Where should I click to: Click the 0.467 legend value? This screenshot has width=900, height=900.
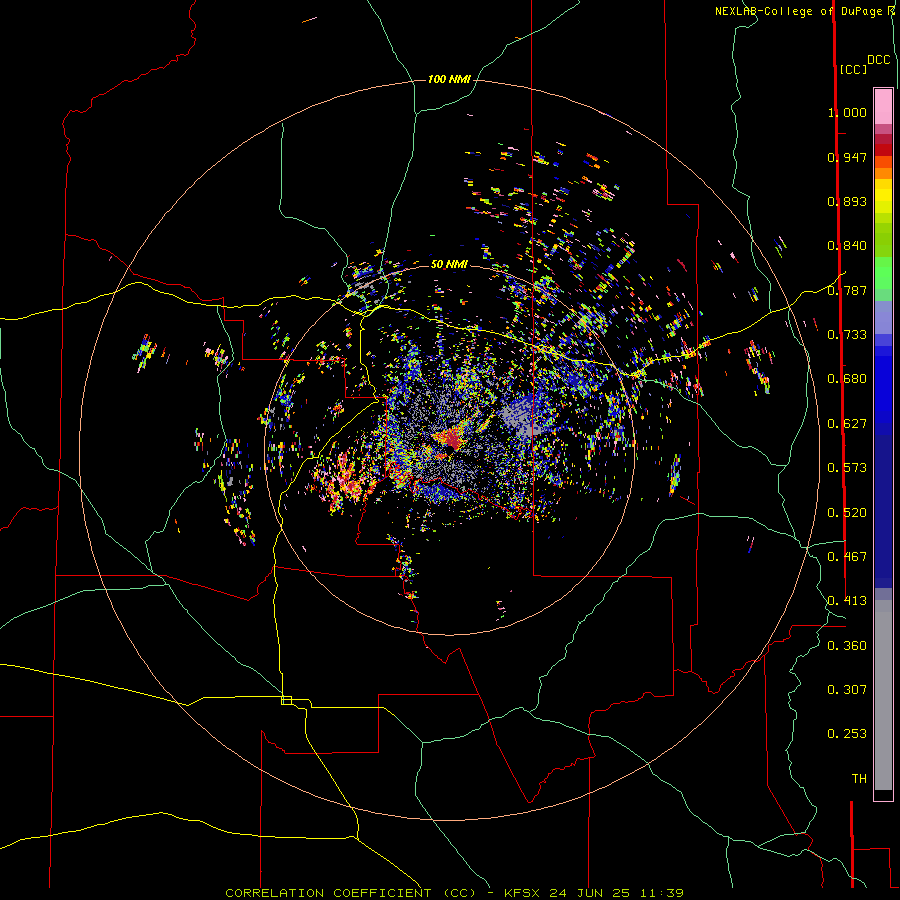point(847,557)
